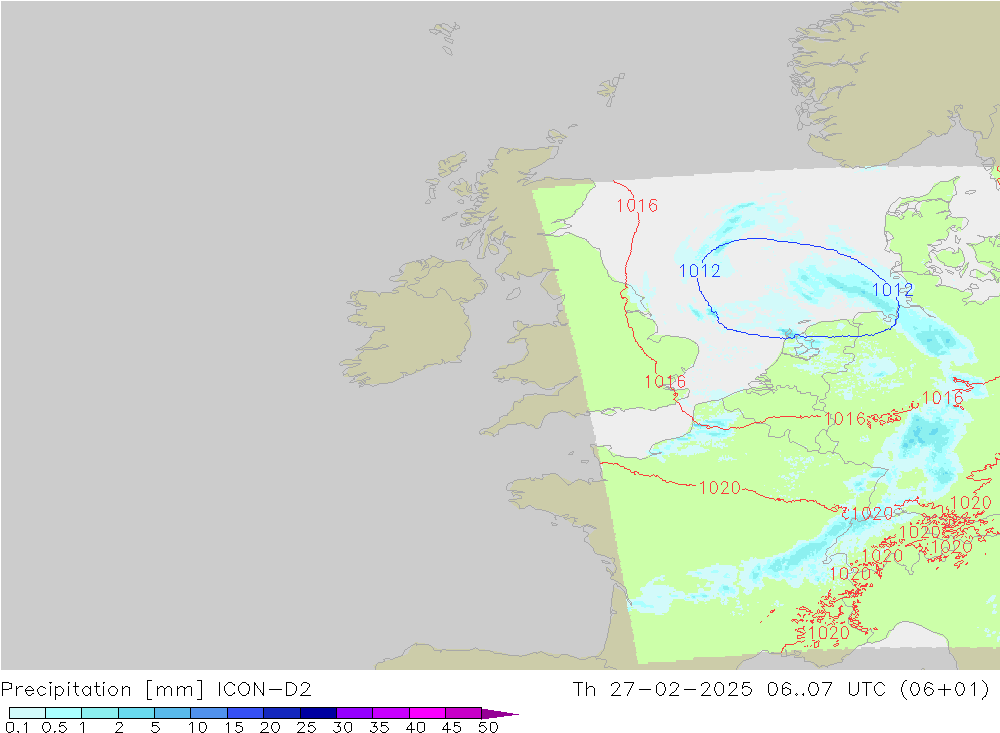Click the 1016 isobar label east of Scotland
The height and width of the screenshot is (733, 1000).
636,205
